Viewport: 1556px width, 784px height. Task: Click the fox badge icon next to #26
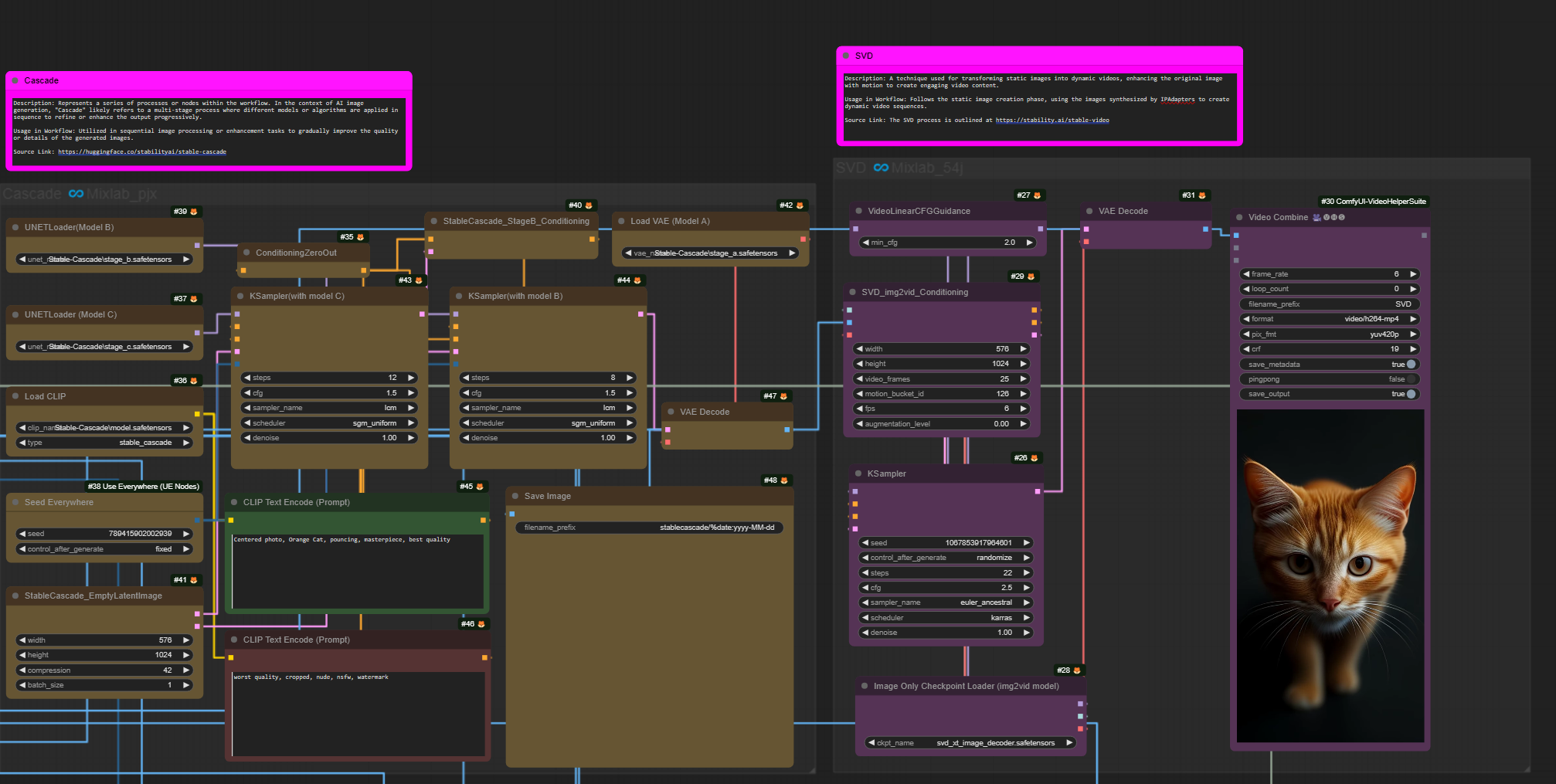coord(1034,458)
